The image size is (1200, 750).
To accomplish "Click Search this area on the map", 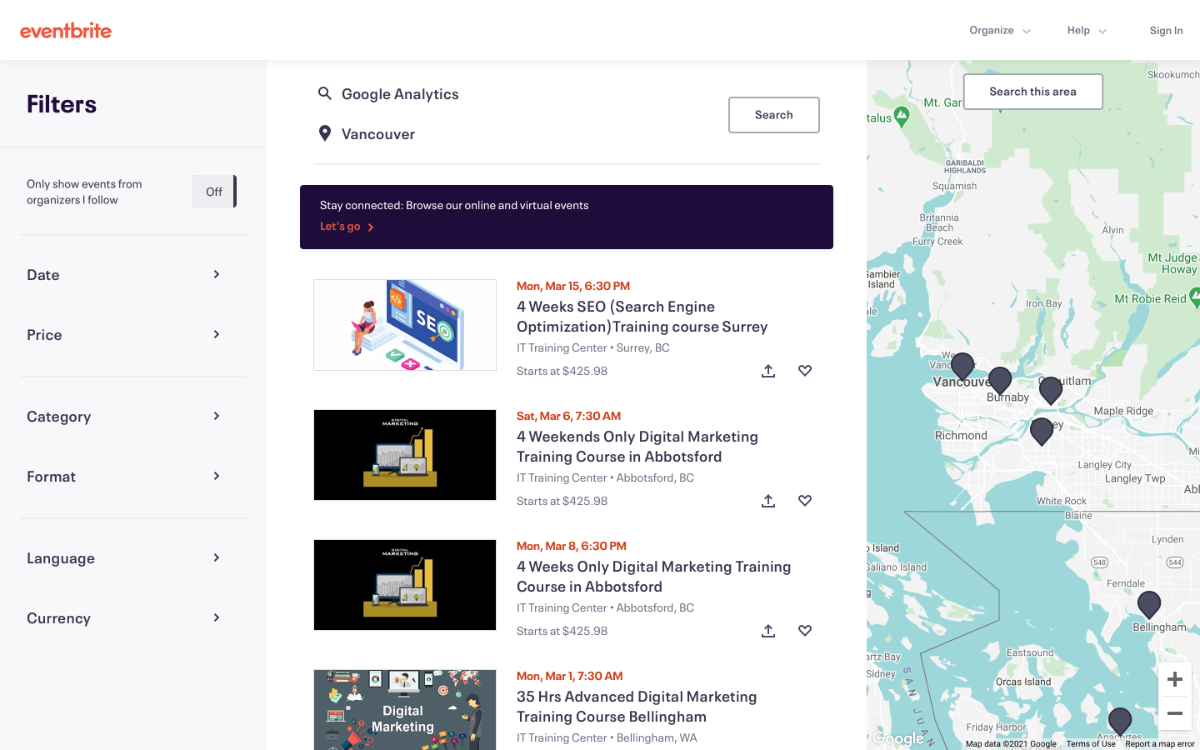I will [1032, 91].
